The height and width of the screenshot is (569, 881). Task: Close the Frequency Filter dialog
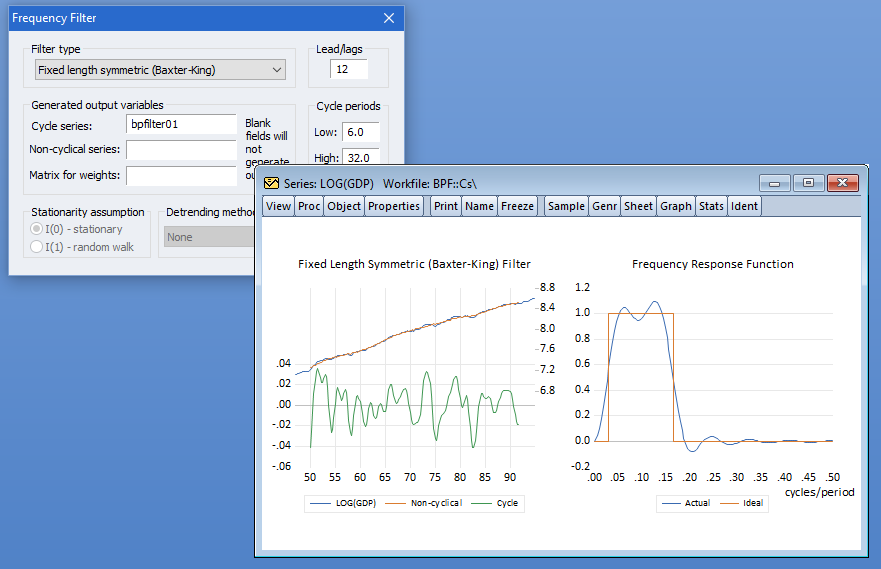point(389,18)
